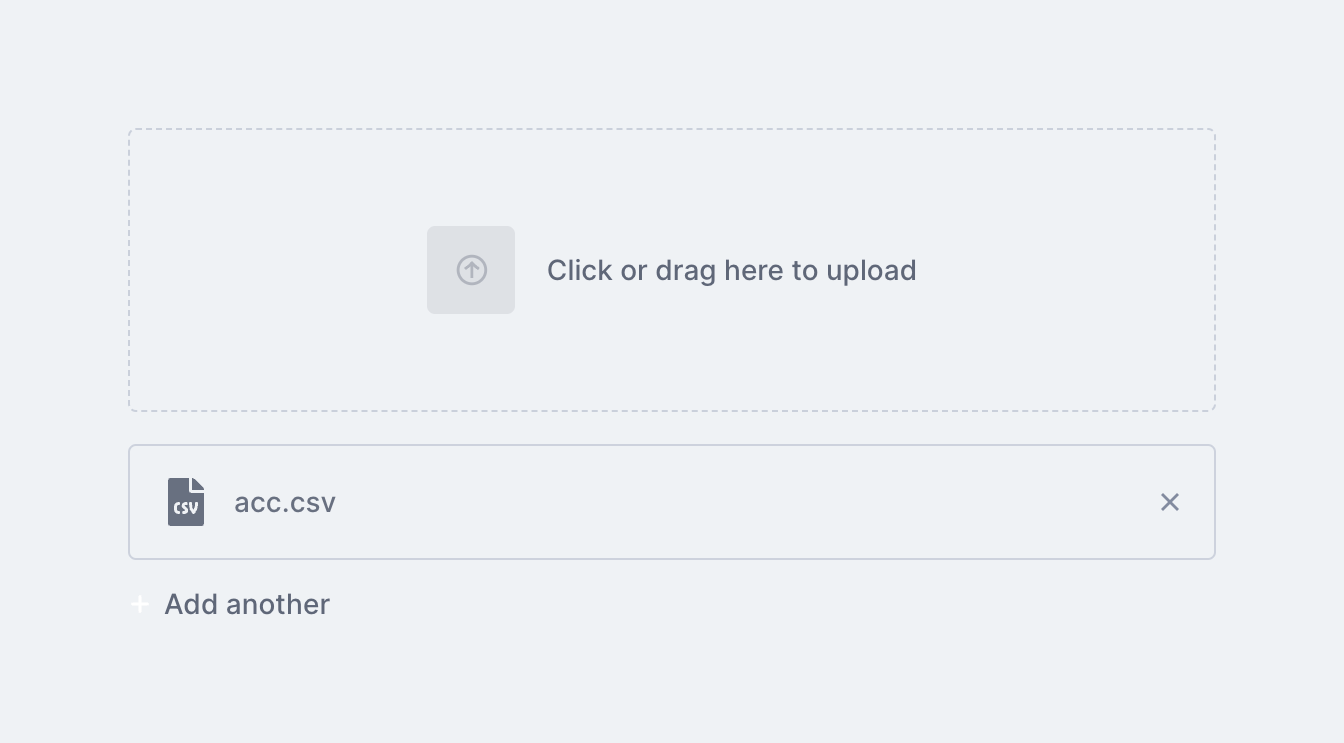Image resolution: width=1344 pixels, height=743 pixels.
Task: Add another file using plus sign
Action: [x=140, y=604]
